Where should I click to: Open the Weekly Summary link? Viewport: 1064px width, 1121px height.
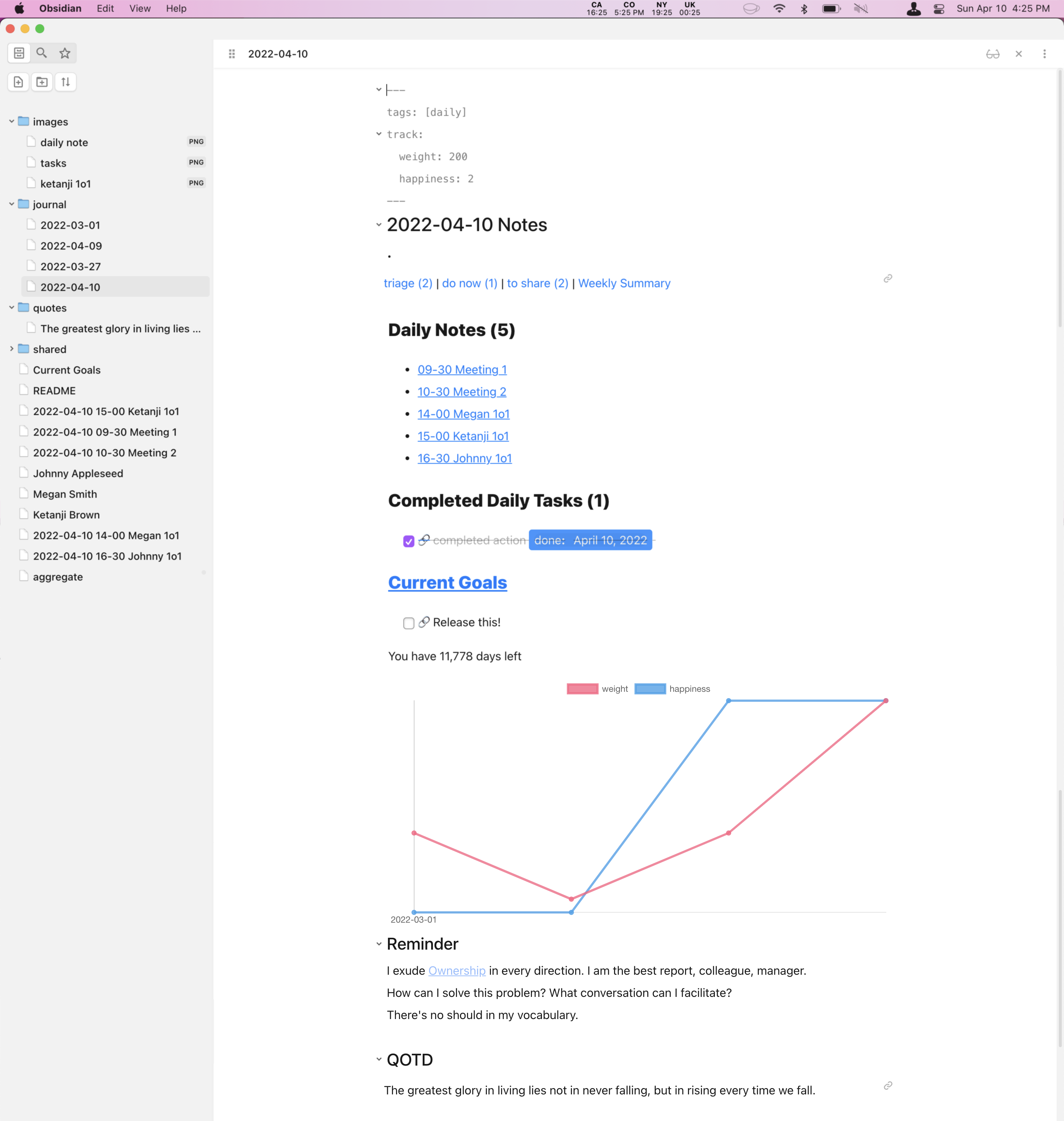pos(624,283)
